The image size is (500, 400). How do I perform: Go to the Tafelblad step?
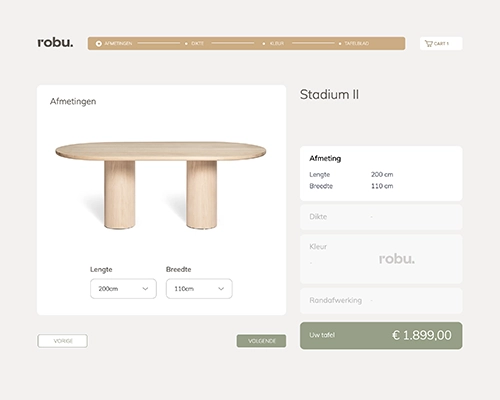pos(357,43)
